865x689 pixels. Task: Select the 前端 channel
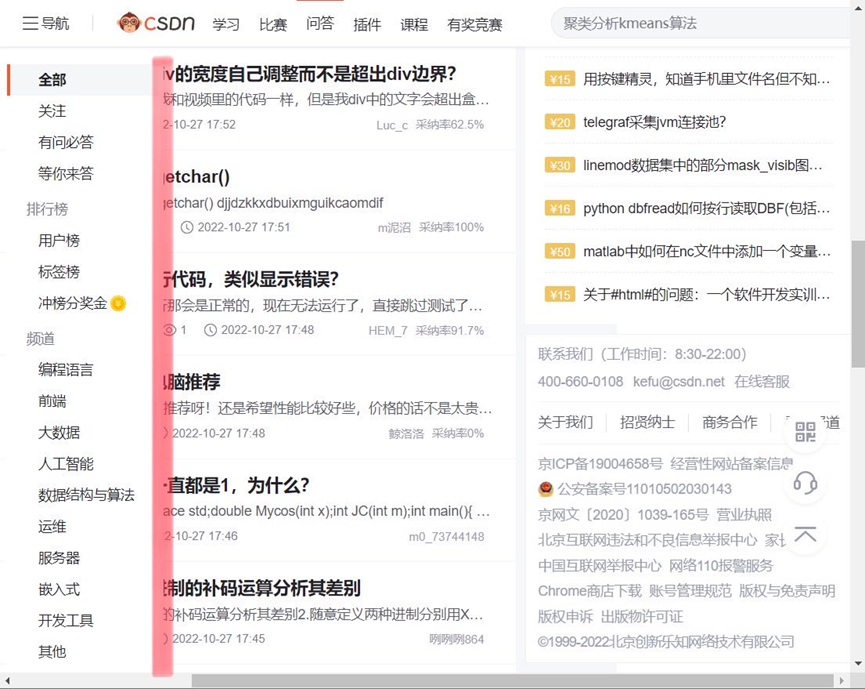click(52, 401)
